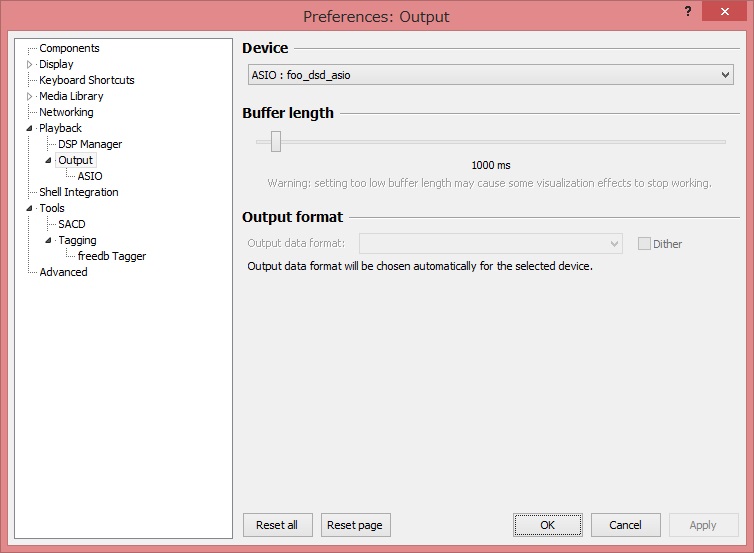754x553 pixels.
Task: Enable the Dither checkbox
Action: (x=644, y=243)
